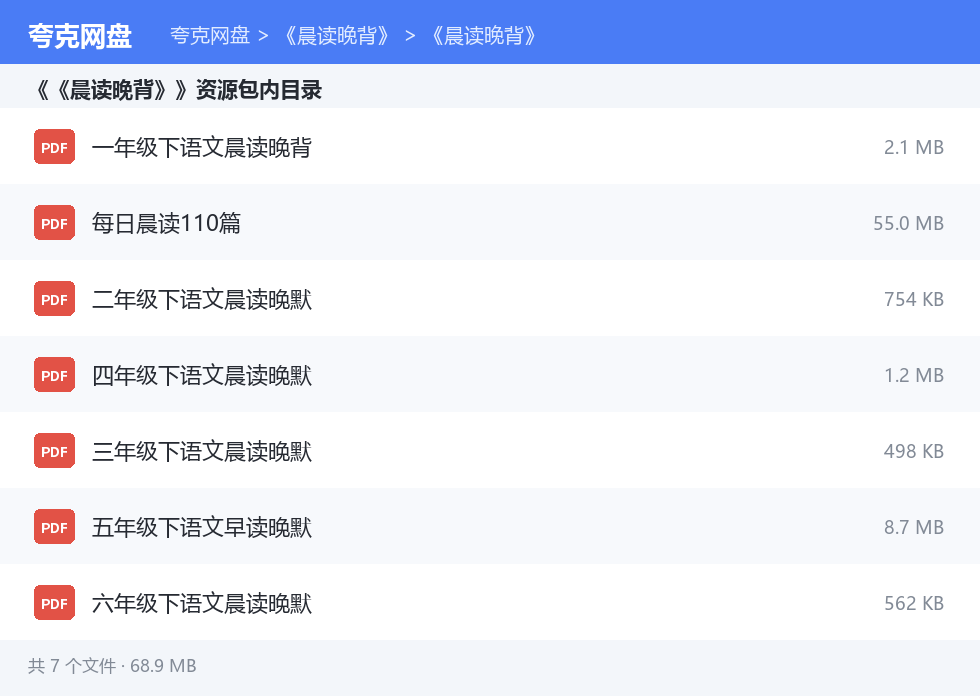Click the 498 KB size value
The width and height of the screenshot is (980, 696).
tap(914, 451)
